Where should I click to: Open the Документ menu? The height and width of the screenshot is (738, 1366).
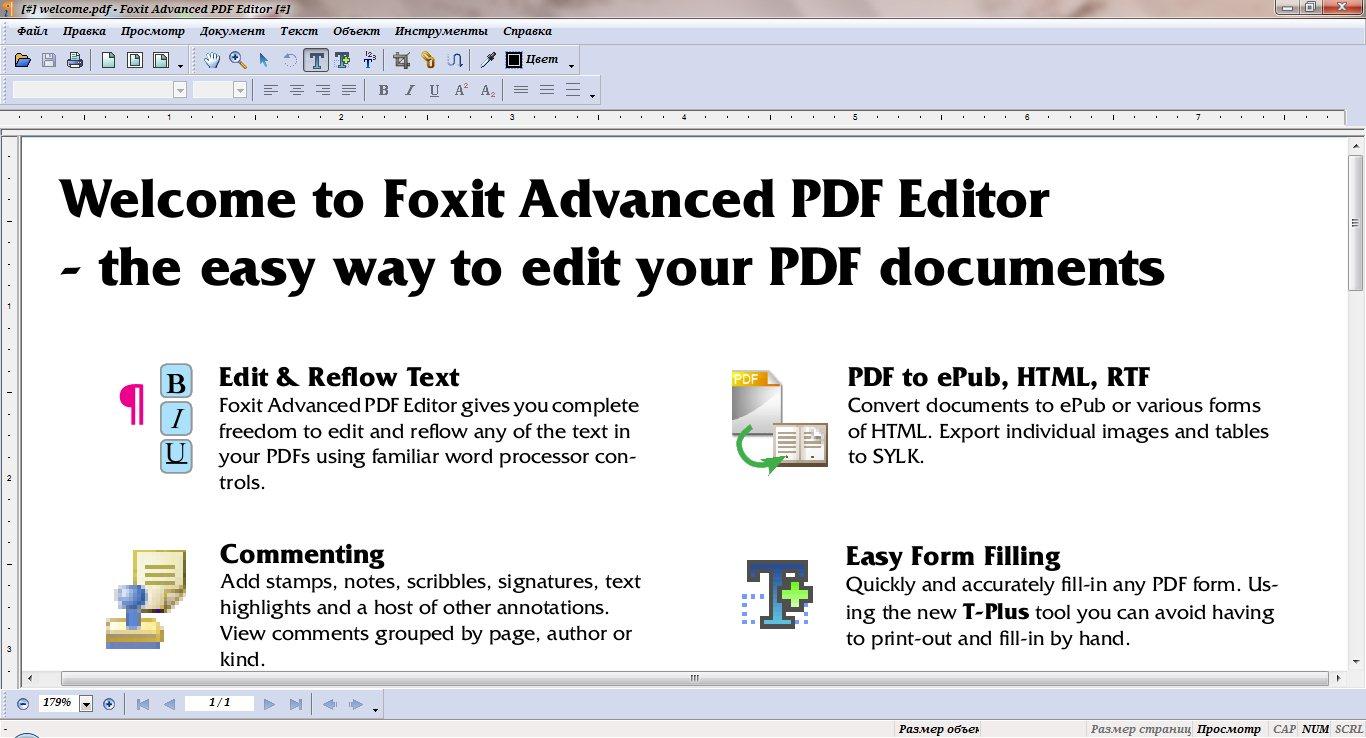(233, 31)
